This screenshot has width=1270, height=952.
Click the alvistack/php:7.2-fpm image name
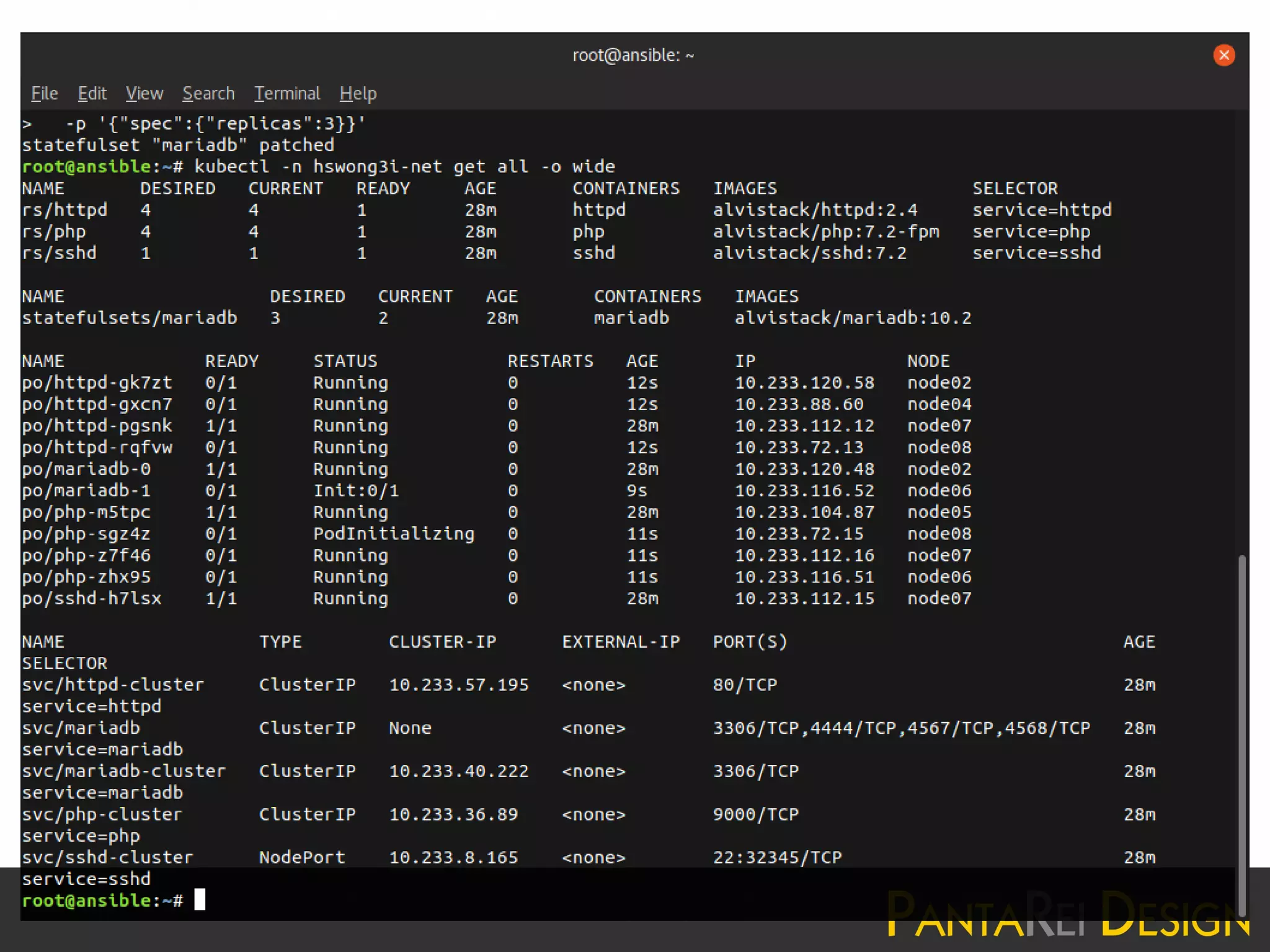pos(826,232)
